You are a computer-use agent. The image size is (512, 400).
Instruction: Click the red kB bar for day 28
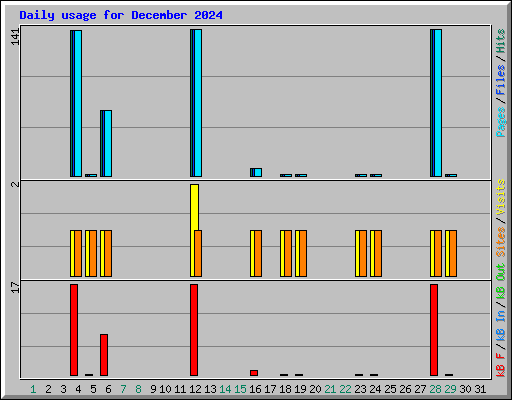tap(434, 330)
